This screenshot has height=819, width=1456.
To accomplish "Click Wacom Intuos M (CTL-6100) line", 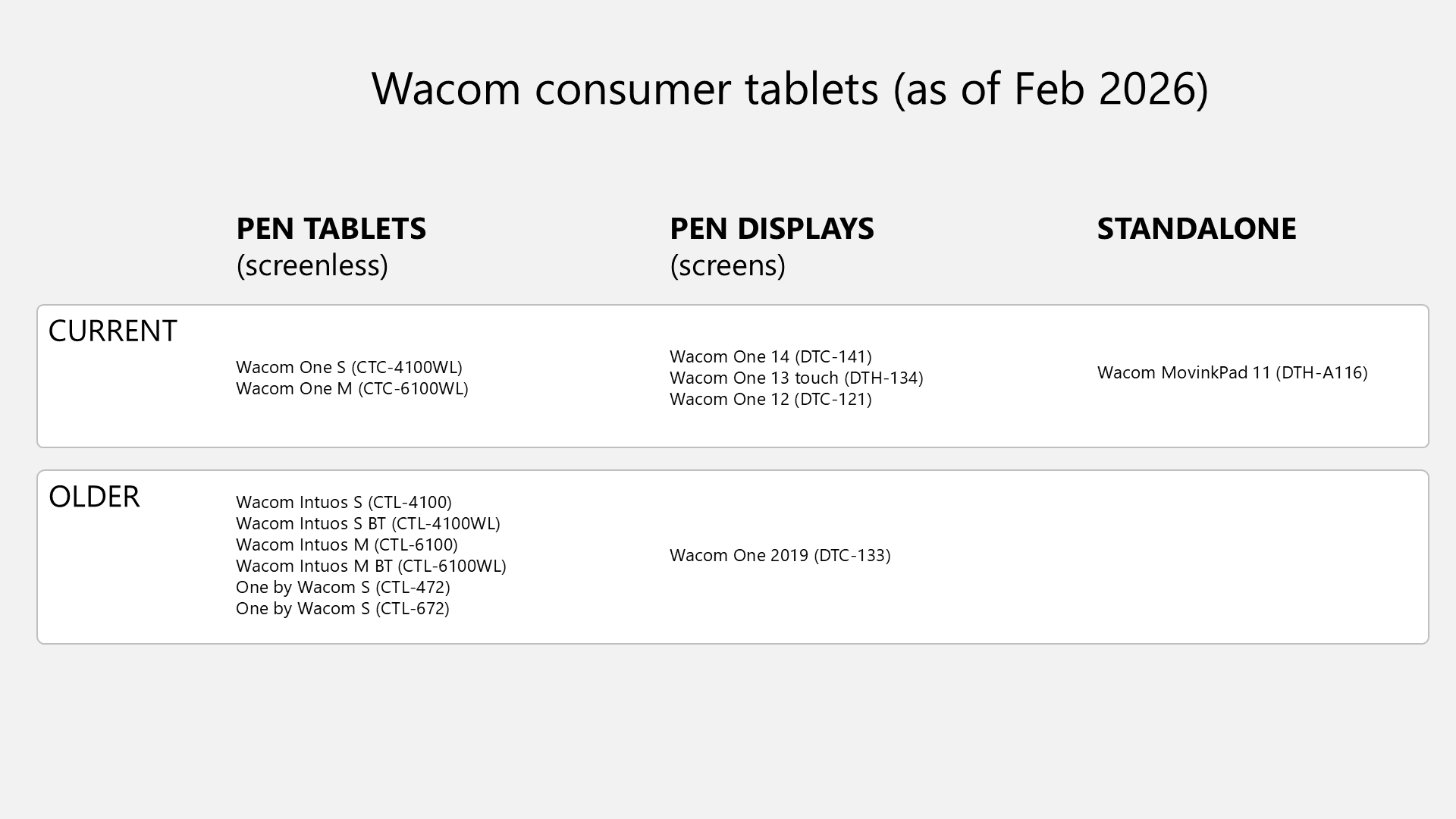I will tap(347, 544).
